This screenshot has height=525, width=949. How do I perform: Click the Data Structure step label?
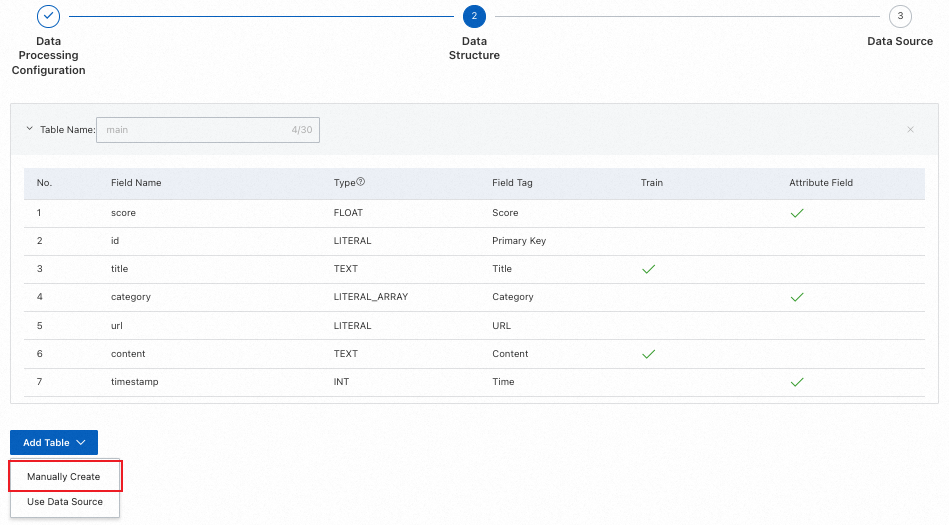click(x=474, y=48)
